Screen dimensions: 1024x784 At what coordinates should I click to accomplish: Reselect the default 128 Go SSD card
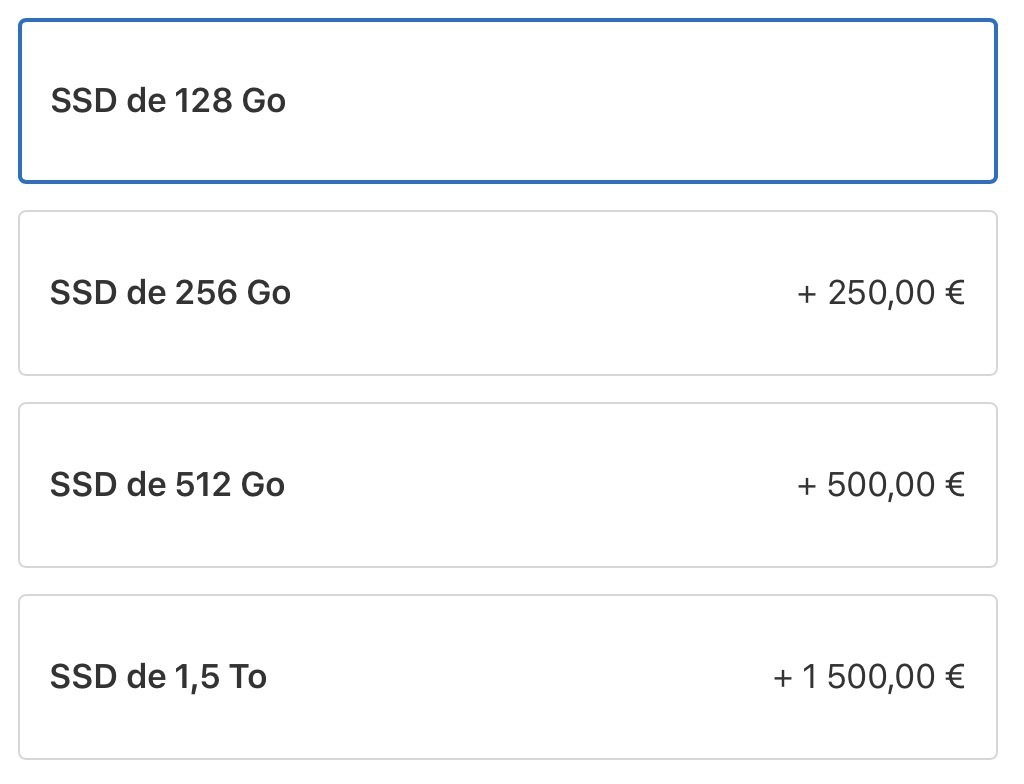coord(507,101)
